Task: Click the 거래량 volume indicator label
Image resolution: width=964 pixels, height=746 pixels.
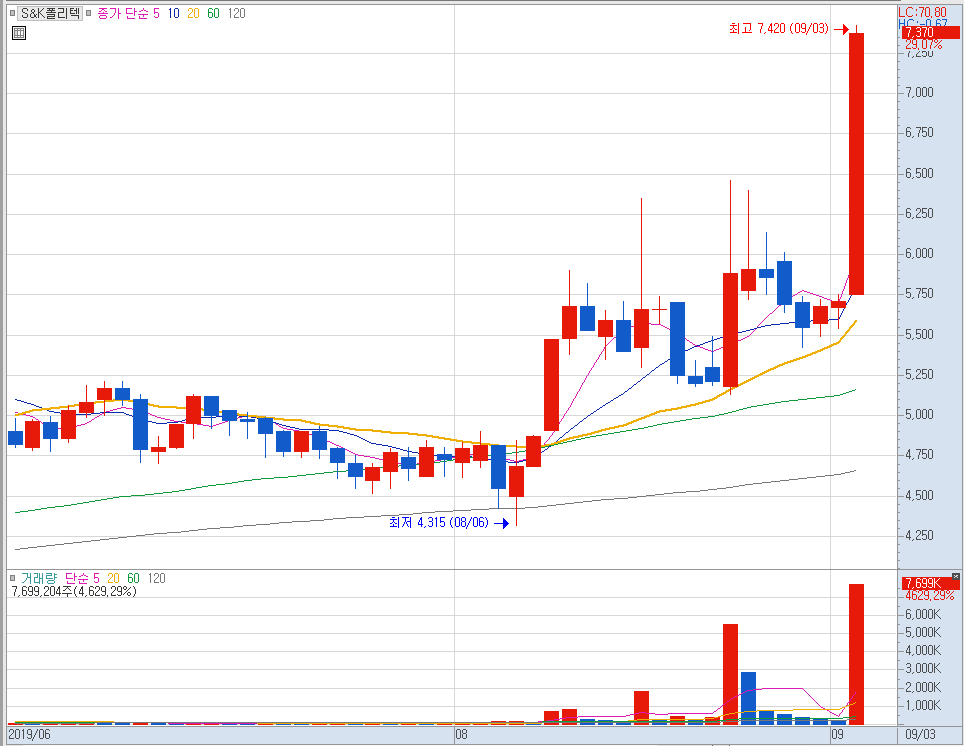Action: (38, 578)
